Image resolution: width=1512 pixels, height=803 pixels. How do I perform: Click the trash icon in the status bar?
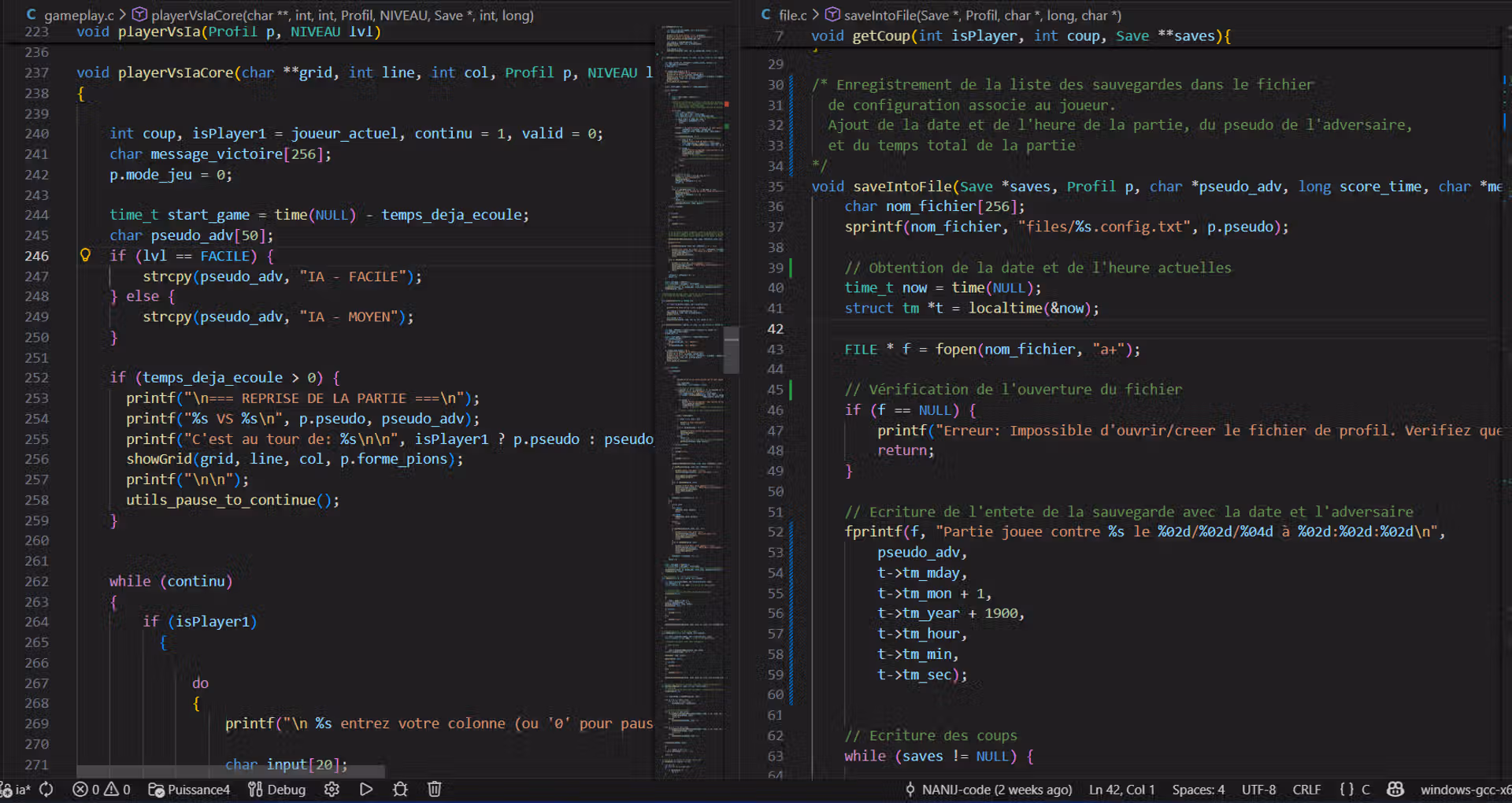pos(434,790)
